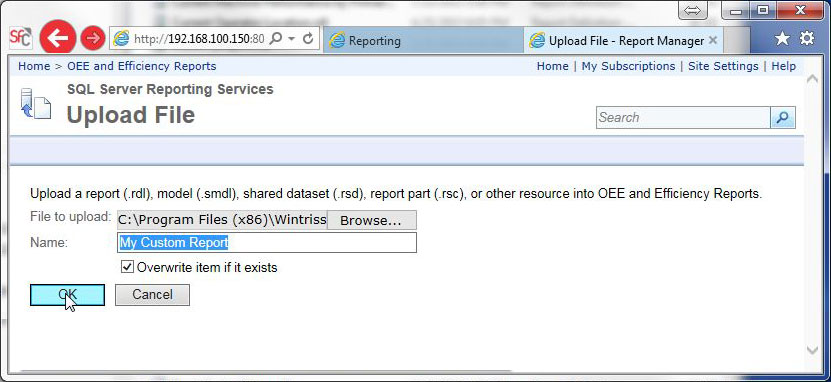Image resolution: width=831 pixels, height=382 pixels.
Task: Click the Upload File page icon
Action: click(x=36, y=103)
